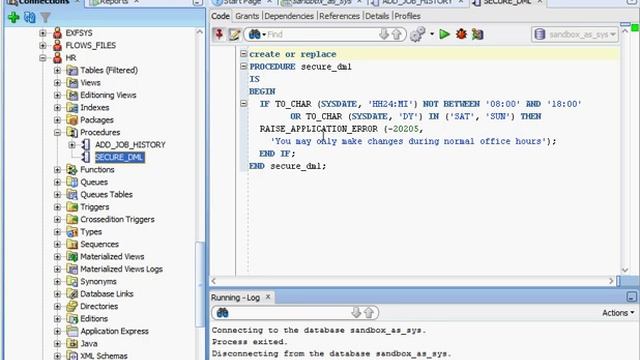Viewport: 640px width, 360px height.
Task: Switch to the References tab
Action: coord(339,16)
